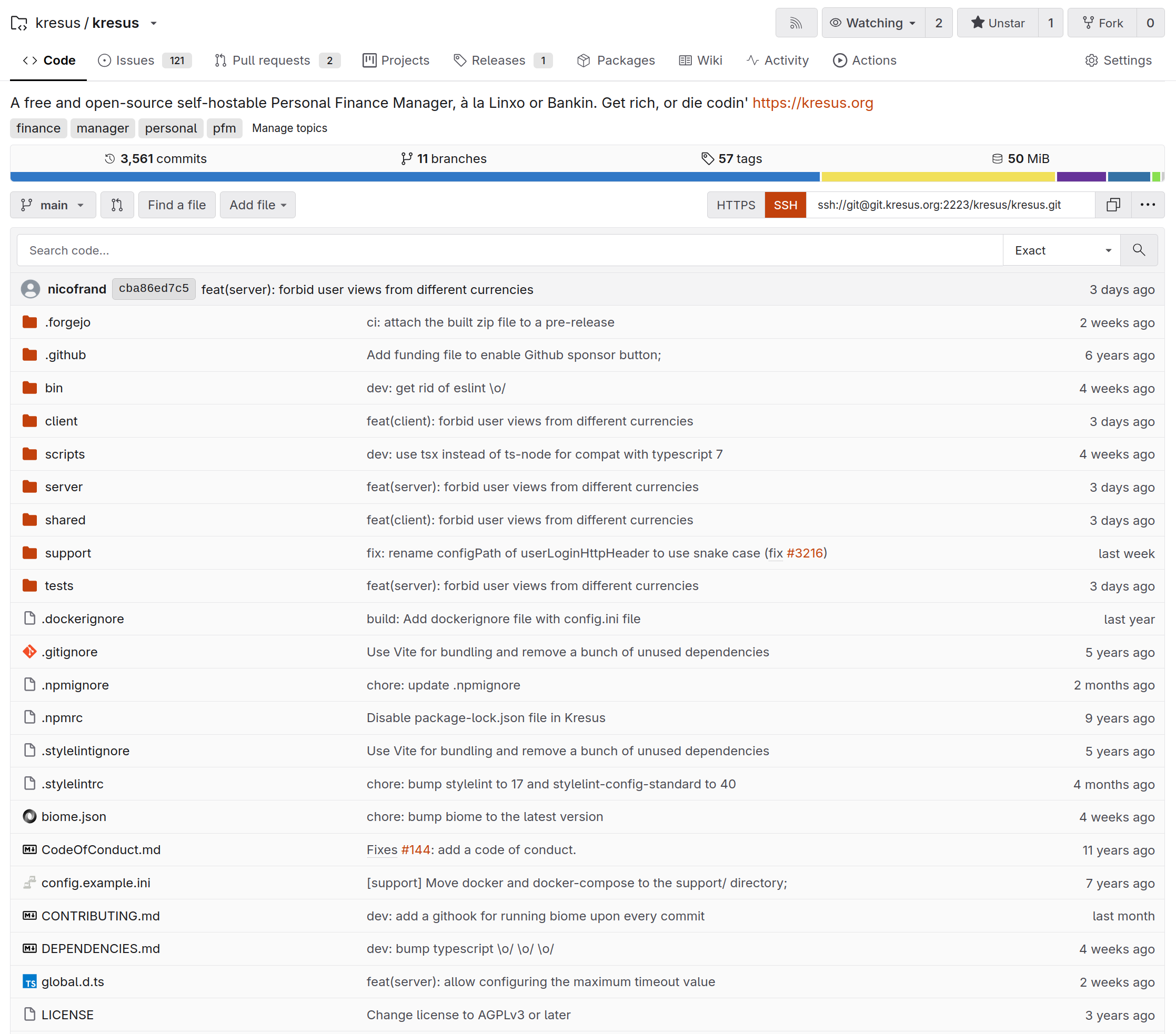The height and width of the screenshot is (1034, 1176).
Task: Click the yellow segment of language bar
Action: click(x=938, y=177)
